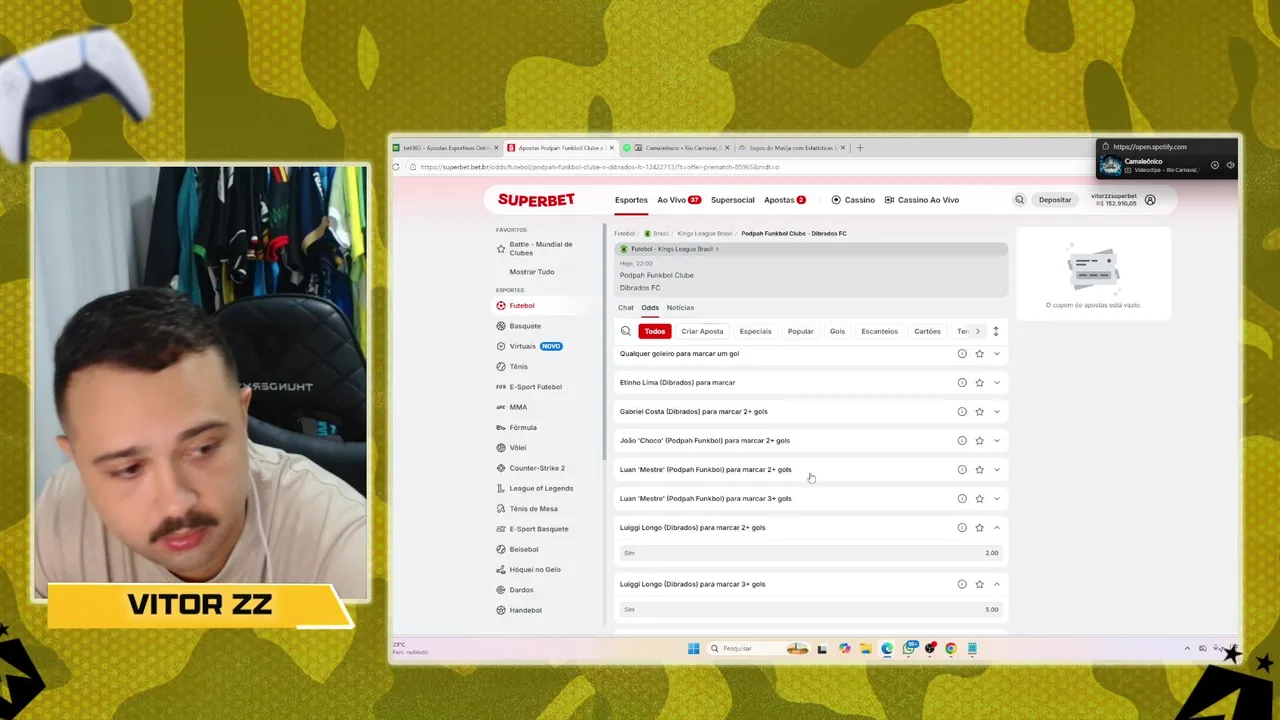The image size is (1280, 720).
Task: Open WhatsApp from the taskbar
Action: (909, 649)
